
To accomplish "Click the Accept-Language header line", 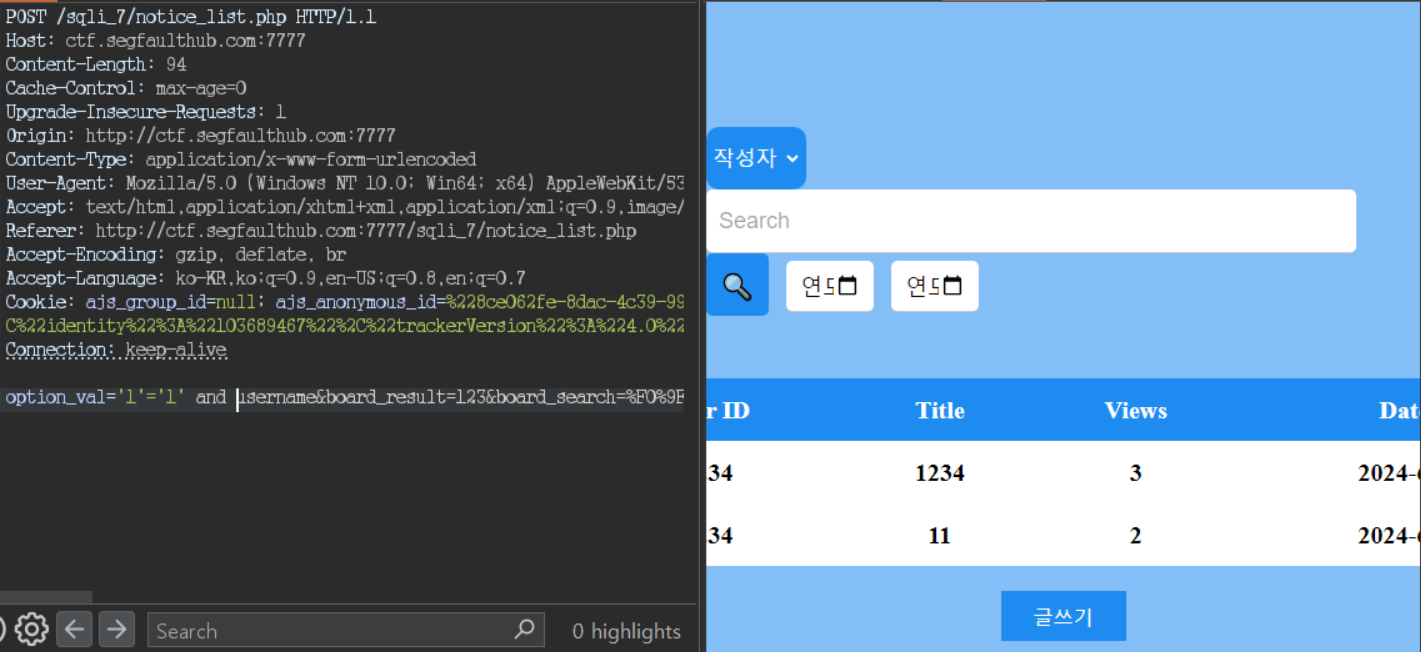I will [x=265, y=278].
